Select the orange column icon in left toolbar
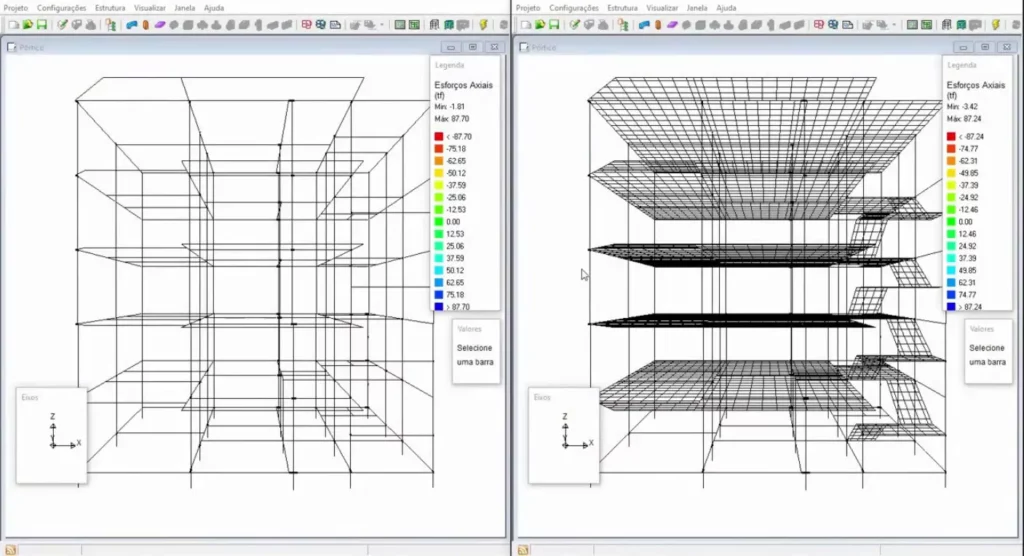Image resolution: width=1024 pixels, height=556 pixels. click(146, 24)
